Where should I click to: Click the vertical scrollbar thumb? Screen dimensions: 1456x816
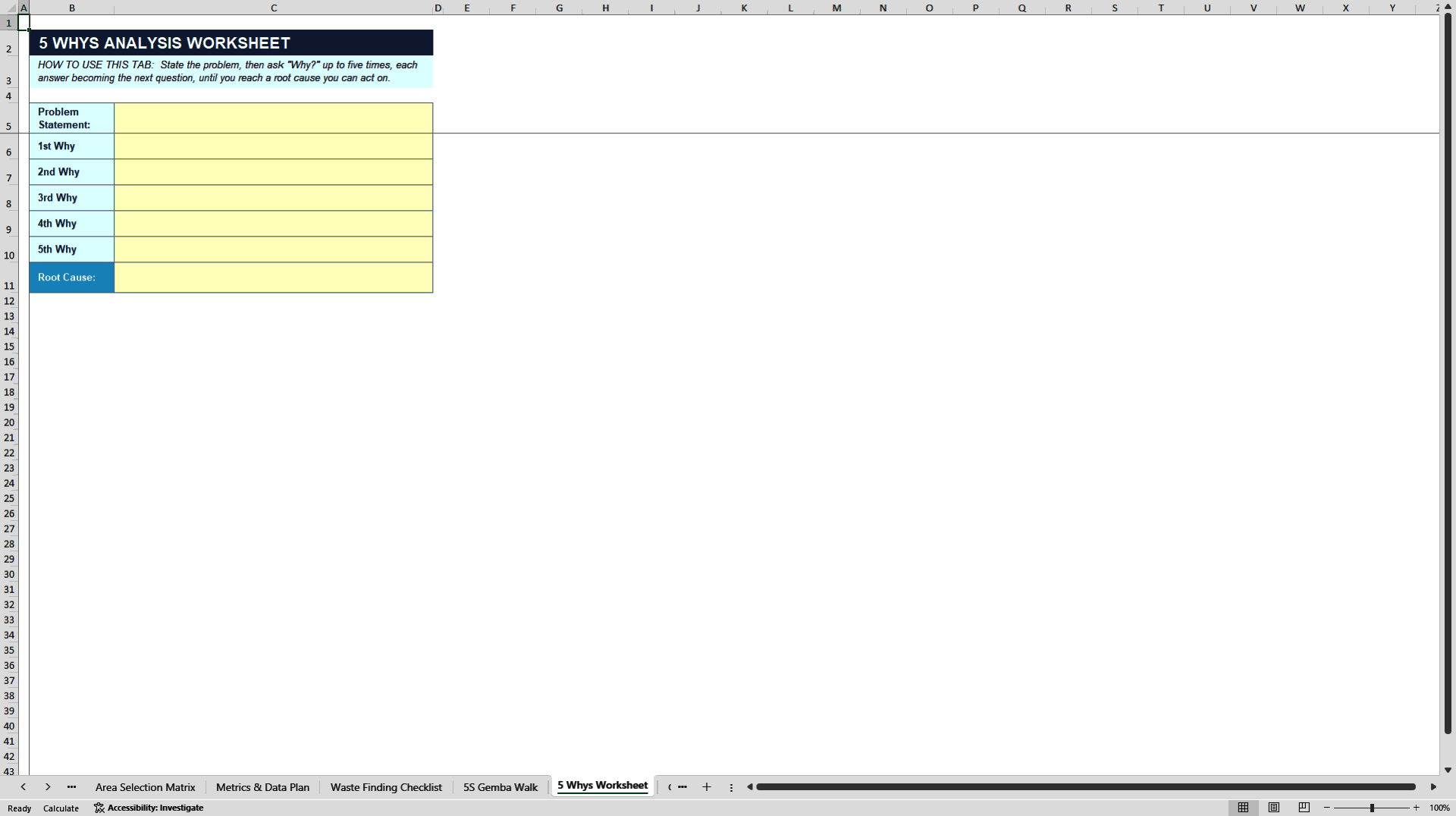pos(1448,373)
